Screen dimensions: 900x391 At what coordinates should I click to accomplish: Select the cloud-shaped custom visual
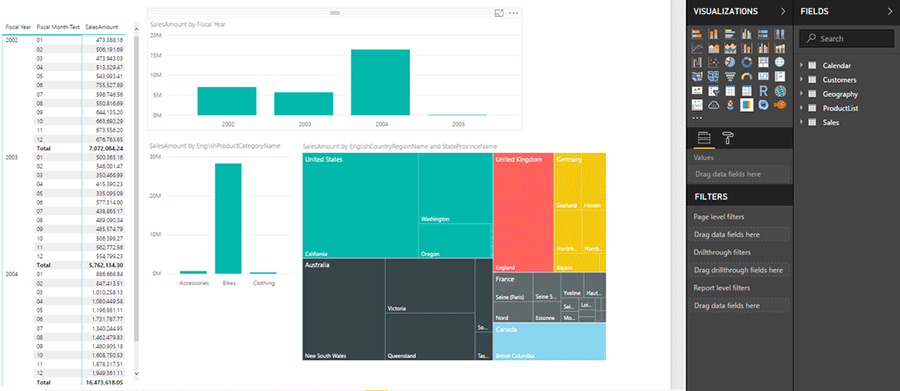point(713,104)
